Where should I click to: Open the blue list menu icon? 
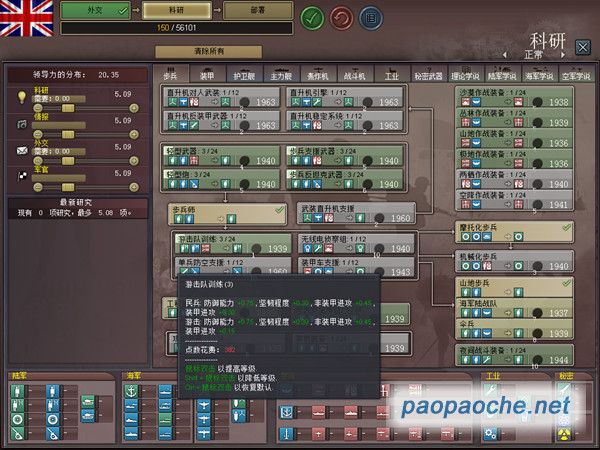(x=370, y=18)
